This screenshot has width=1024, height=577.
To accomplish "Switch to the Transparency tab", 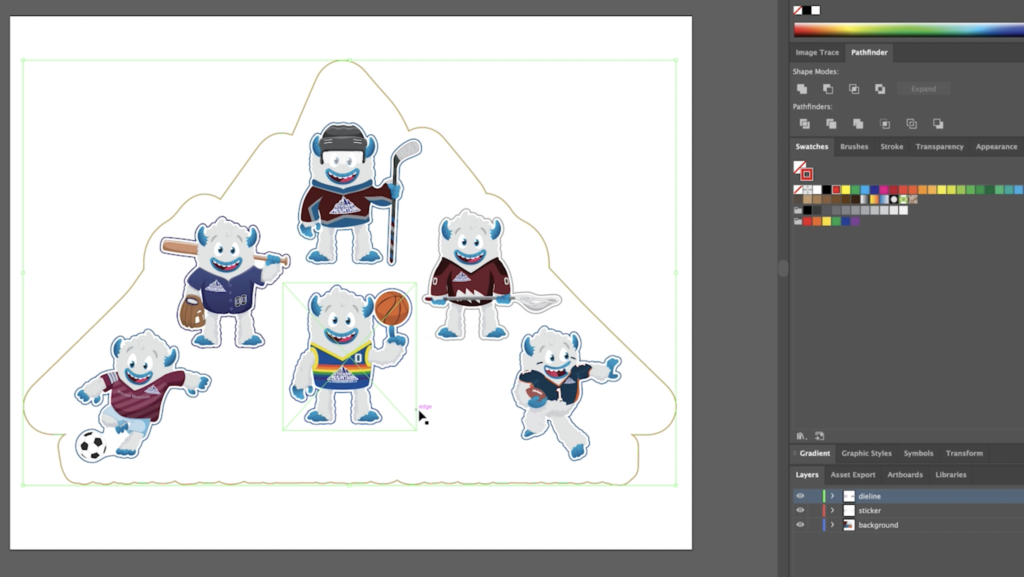I will point(939,147).
